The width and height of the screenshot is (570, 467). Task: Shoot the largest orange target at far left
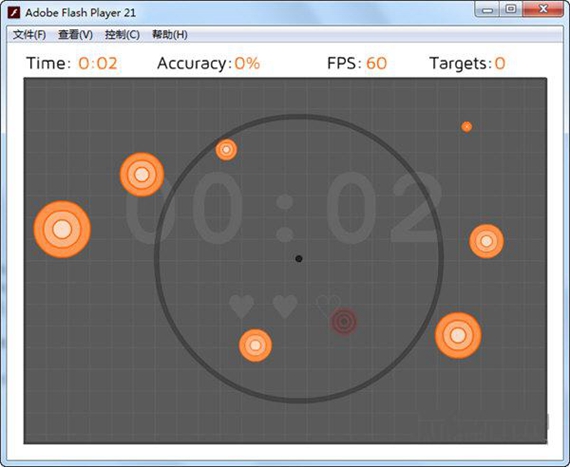point(62,229)
